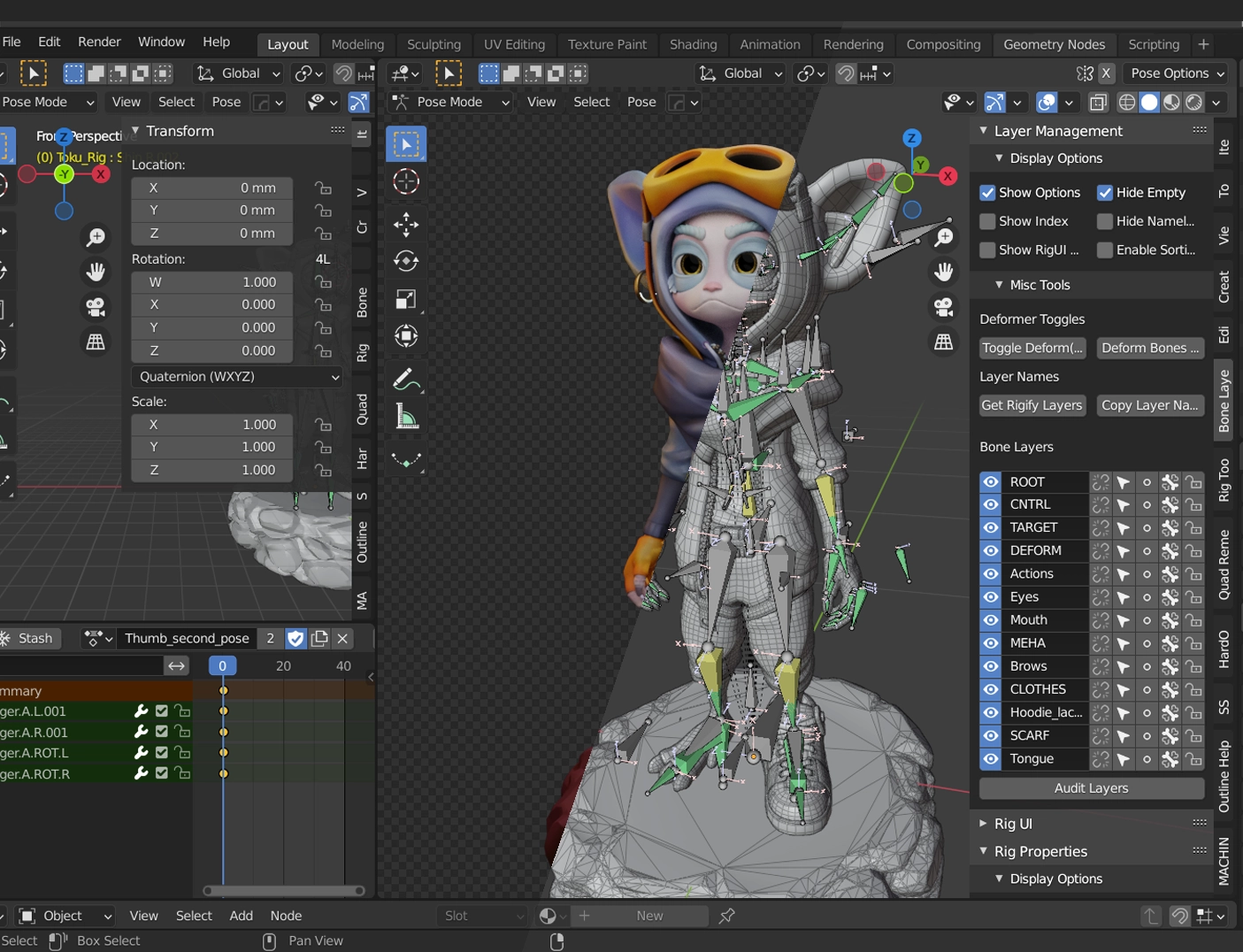Viewport: 1243px width, 952px height.
Task: Lock the X location value
Action: 324,188
